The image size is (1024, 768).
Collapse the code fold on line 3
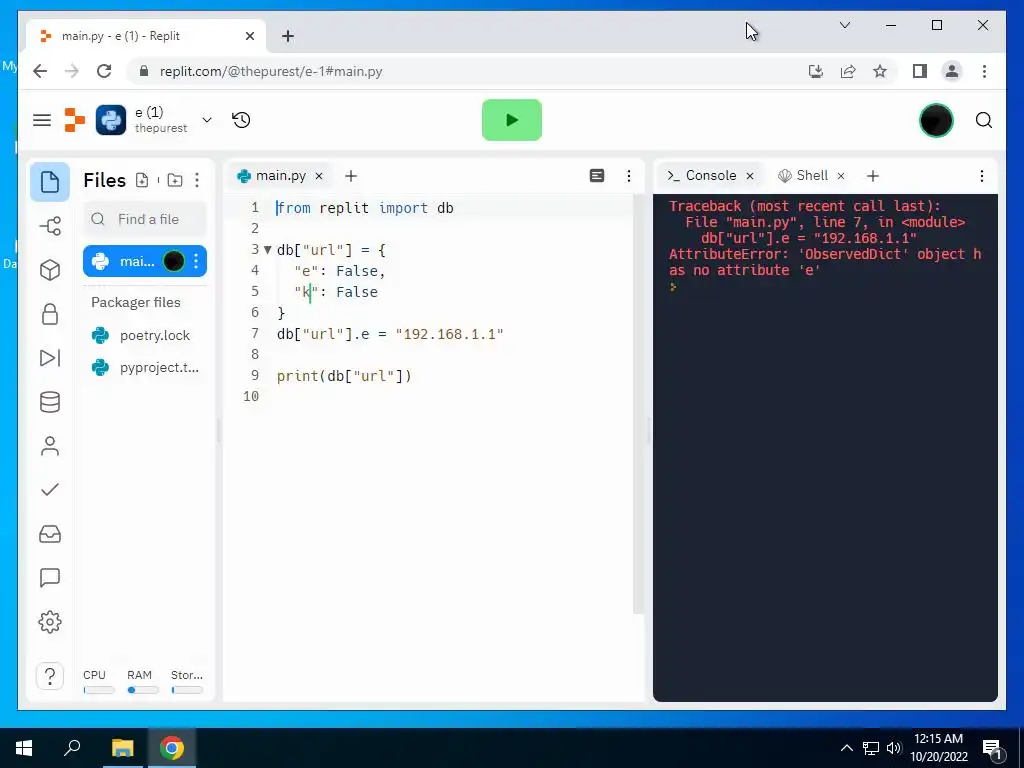click(267, 249)
